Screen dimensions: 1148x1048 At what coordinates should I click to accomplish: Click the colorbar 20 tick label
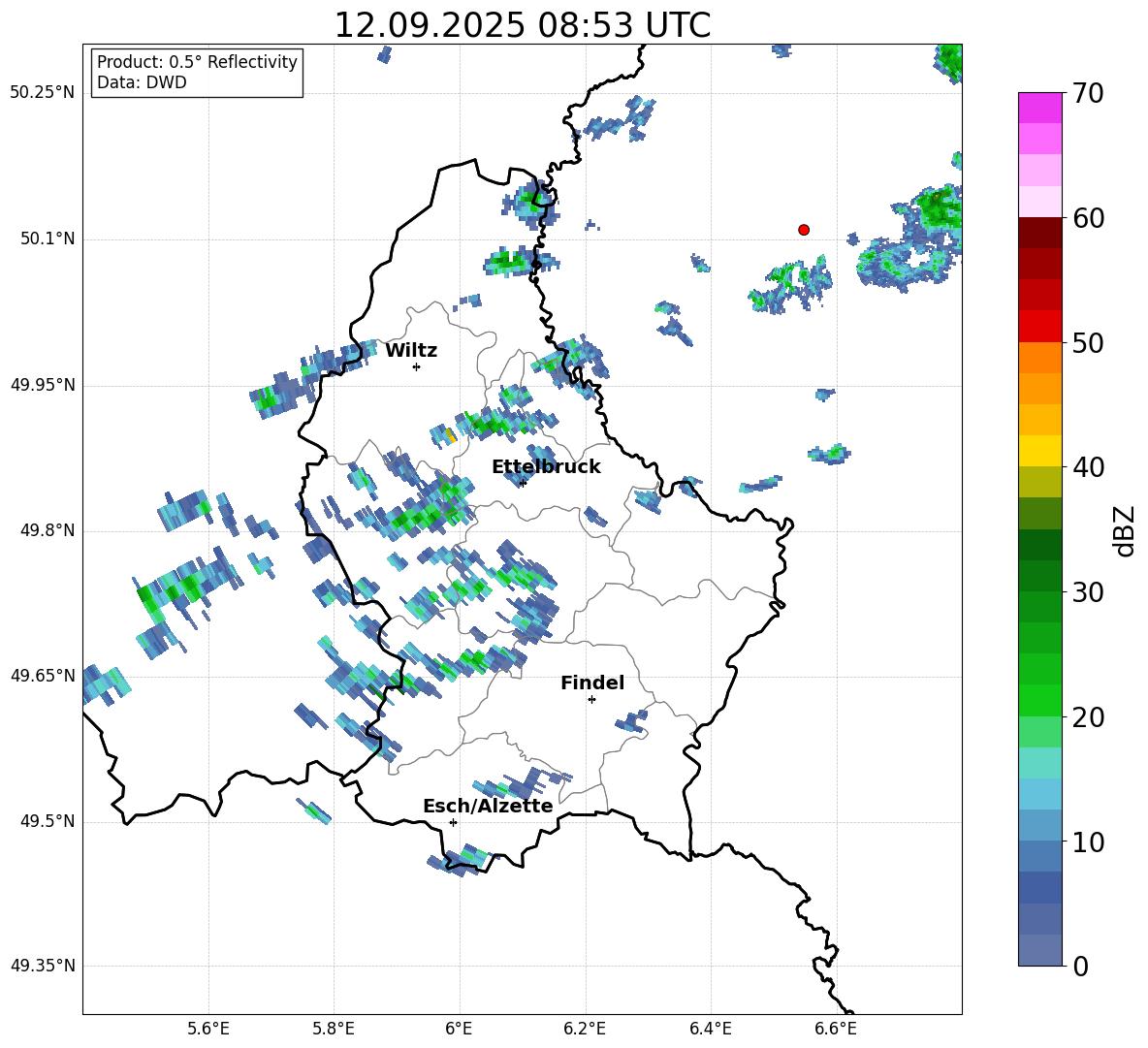(1088, 717)
